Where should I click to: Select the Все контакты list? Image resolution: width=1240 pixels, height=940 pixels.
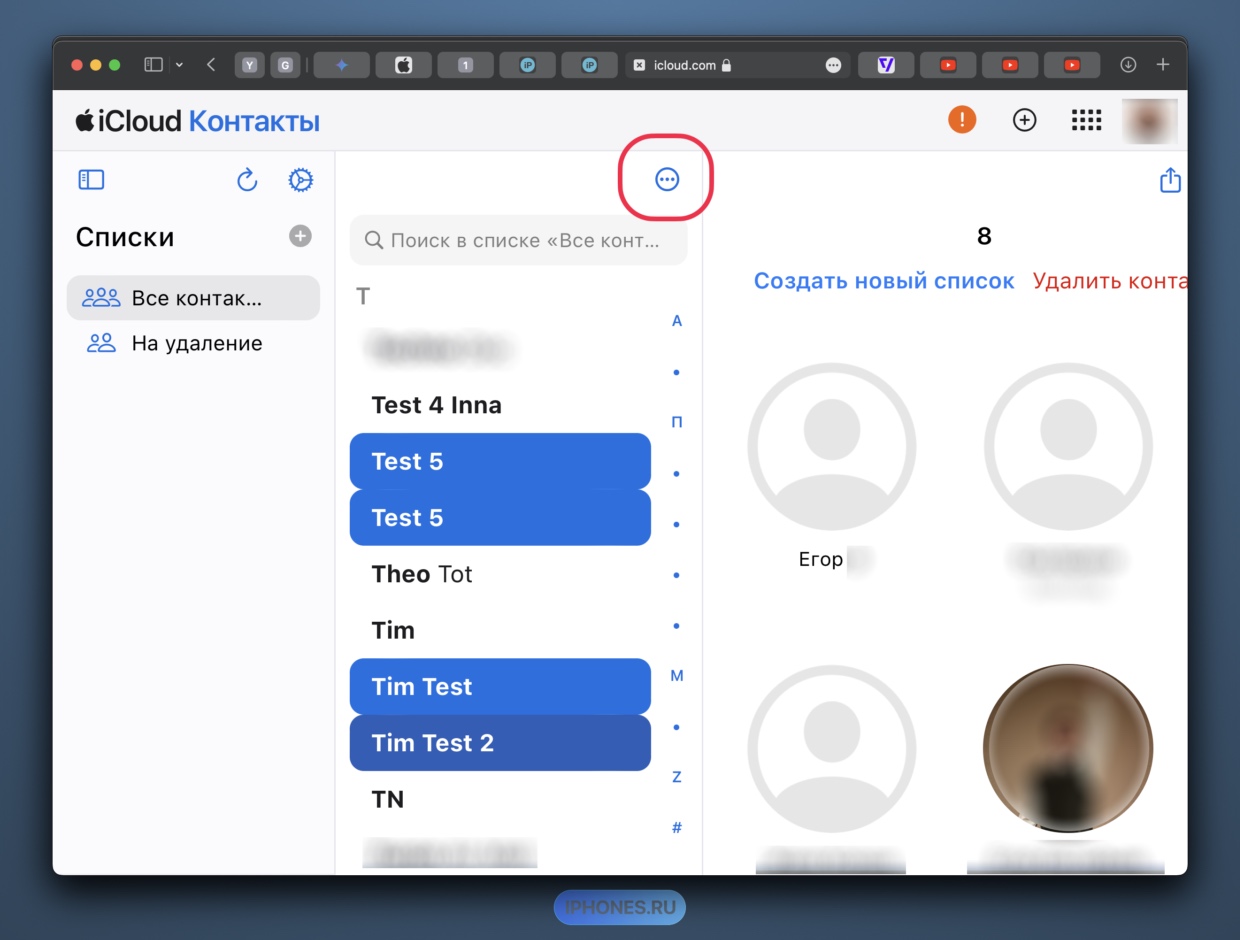coord(193,298)
